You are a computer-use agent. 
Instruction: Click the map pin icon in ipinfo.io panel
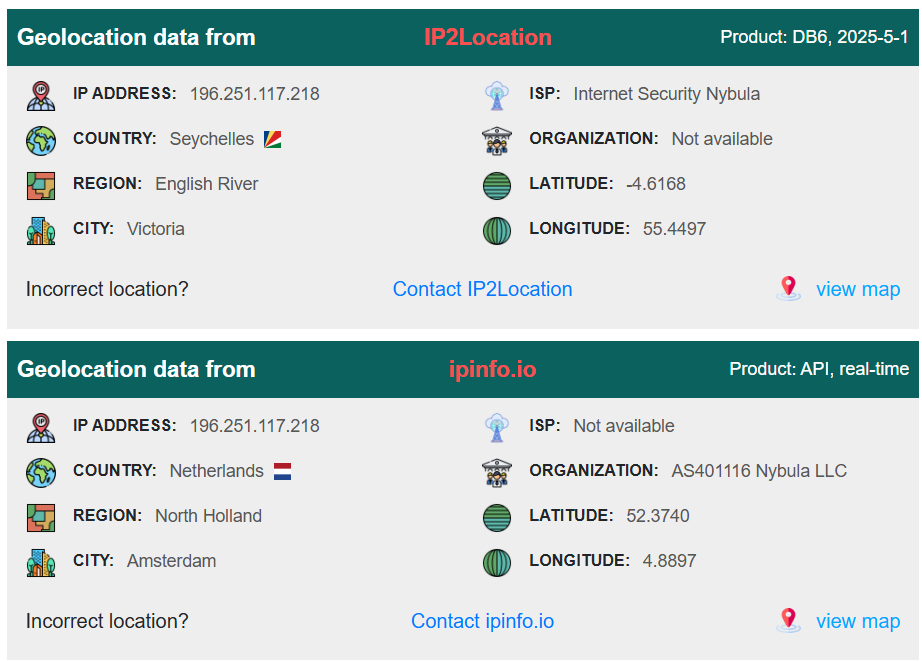pyautogui.click(x=789, y=621)
